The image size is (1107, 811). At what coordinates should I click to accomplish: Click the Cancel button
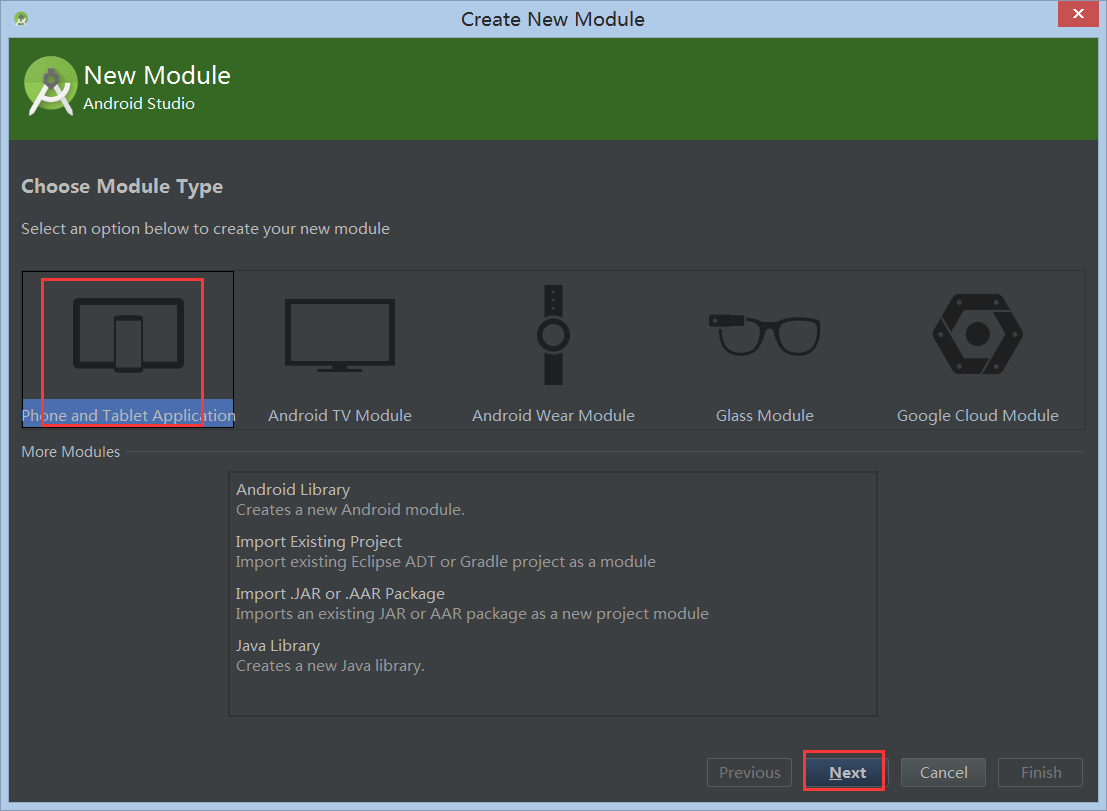click(943, 772)
